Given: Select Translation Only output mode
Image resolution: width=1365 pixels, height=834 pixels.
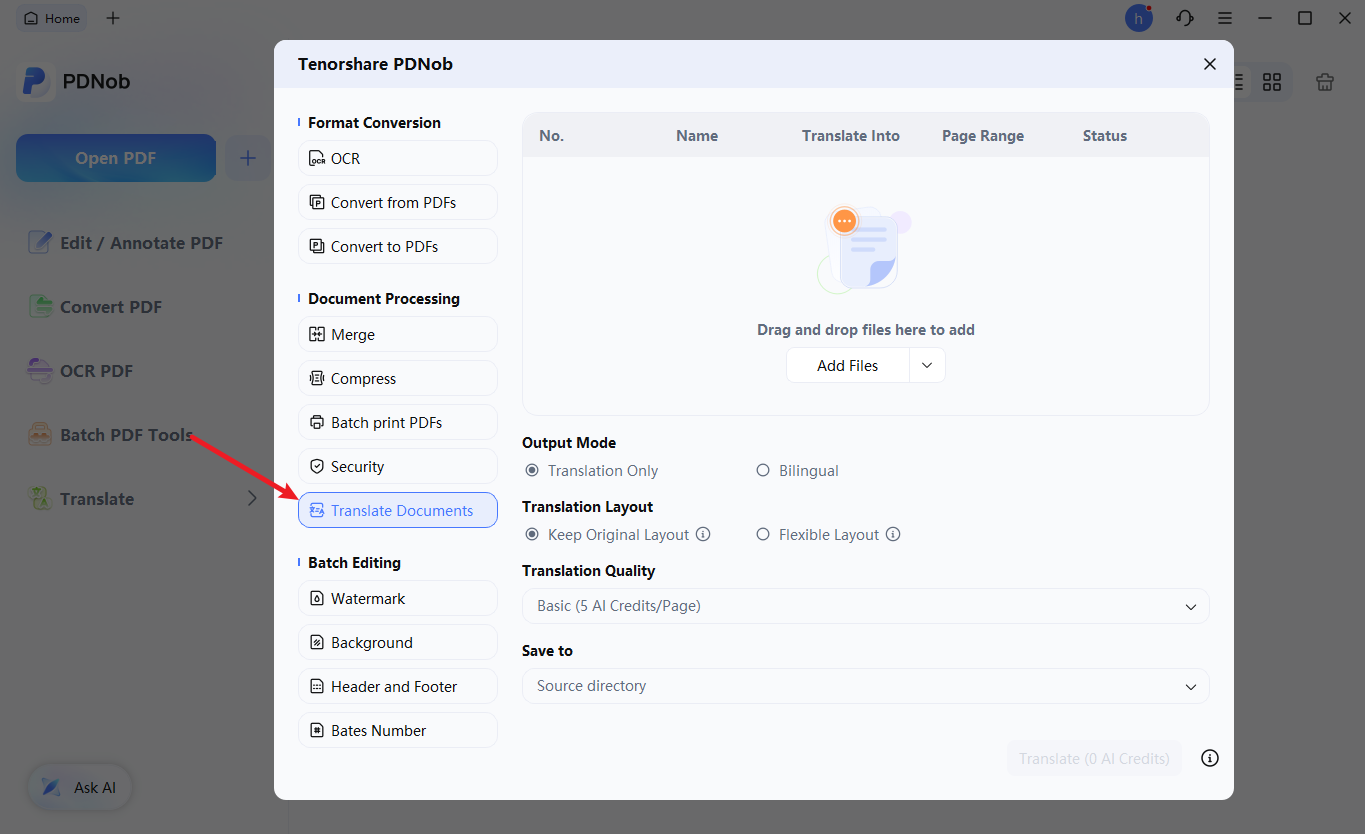Looking at the screenshot, I should [x=592, y=471].
